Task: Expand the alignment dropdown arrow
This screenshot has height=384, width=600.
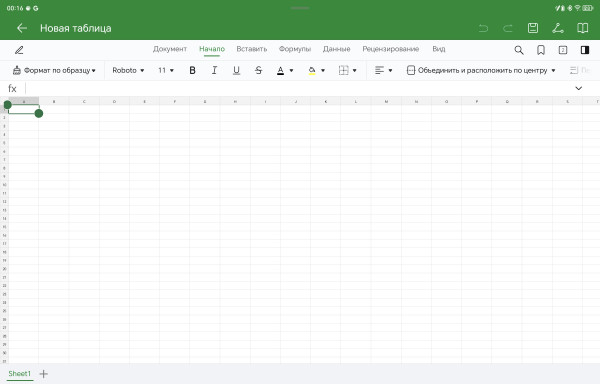Action: pos(390,71)
